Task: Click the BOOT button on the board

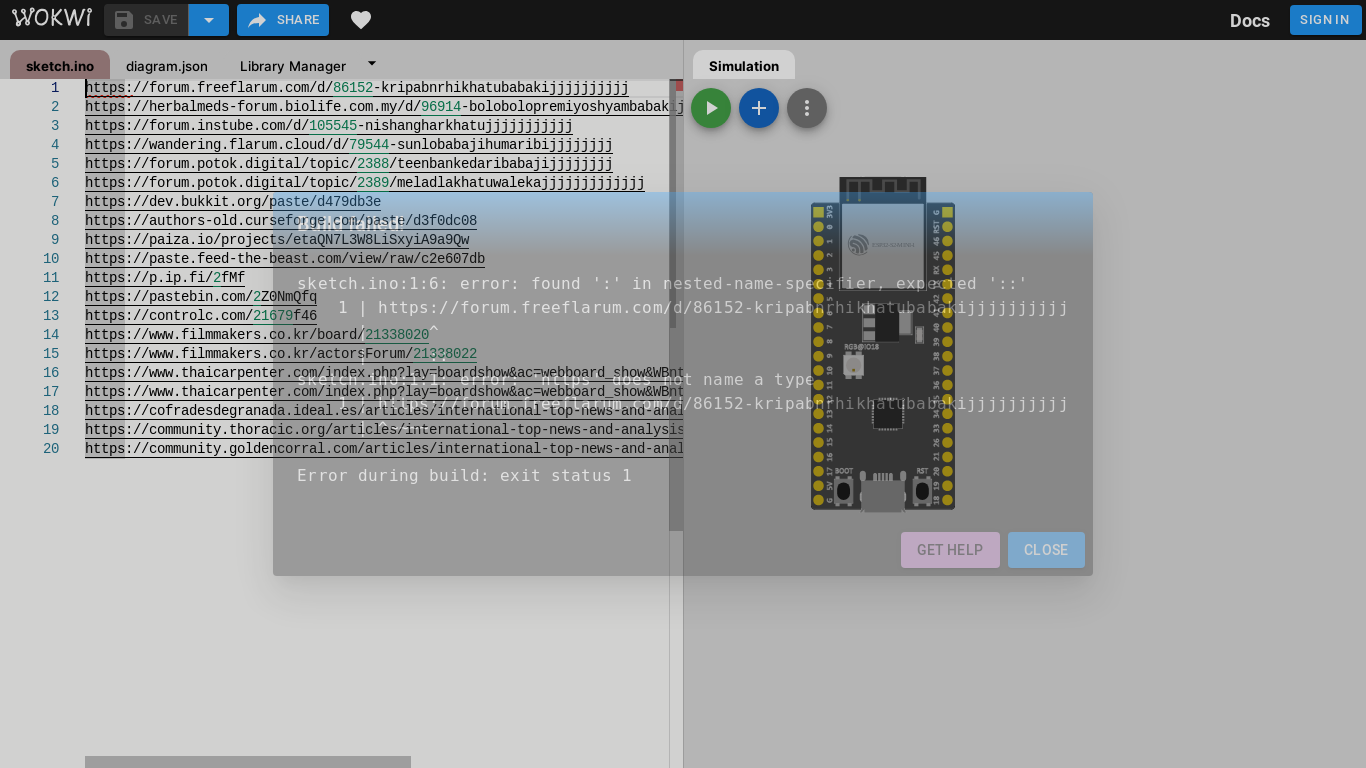Action: (x=843, y=491)
